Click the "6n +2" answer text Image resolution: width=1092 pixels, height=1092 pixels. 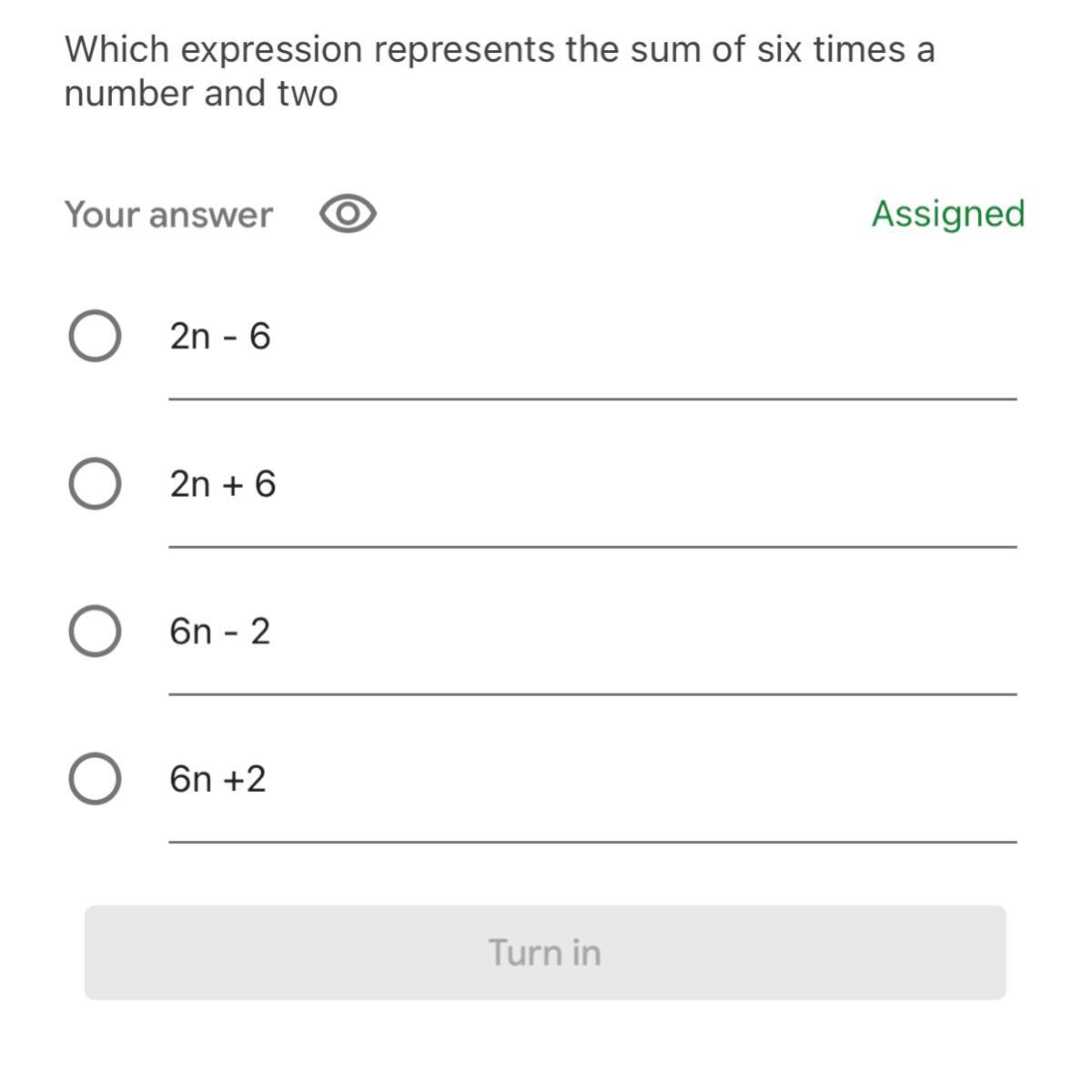[218, 779]
